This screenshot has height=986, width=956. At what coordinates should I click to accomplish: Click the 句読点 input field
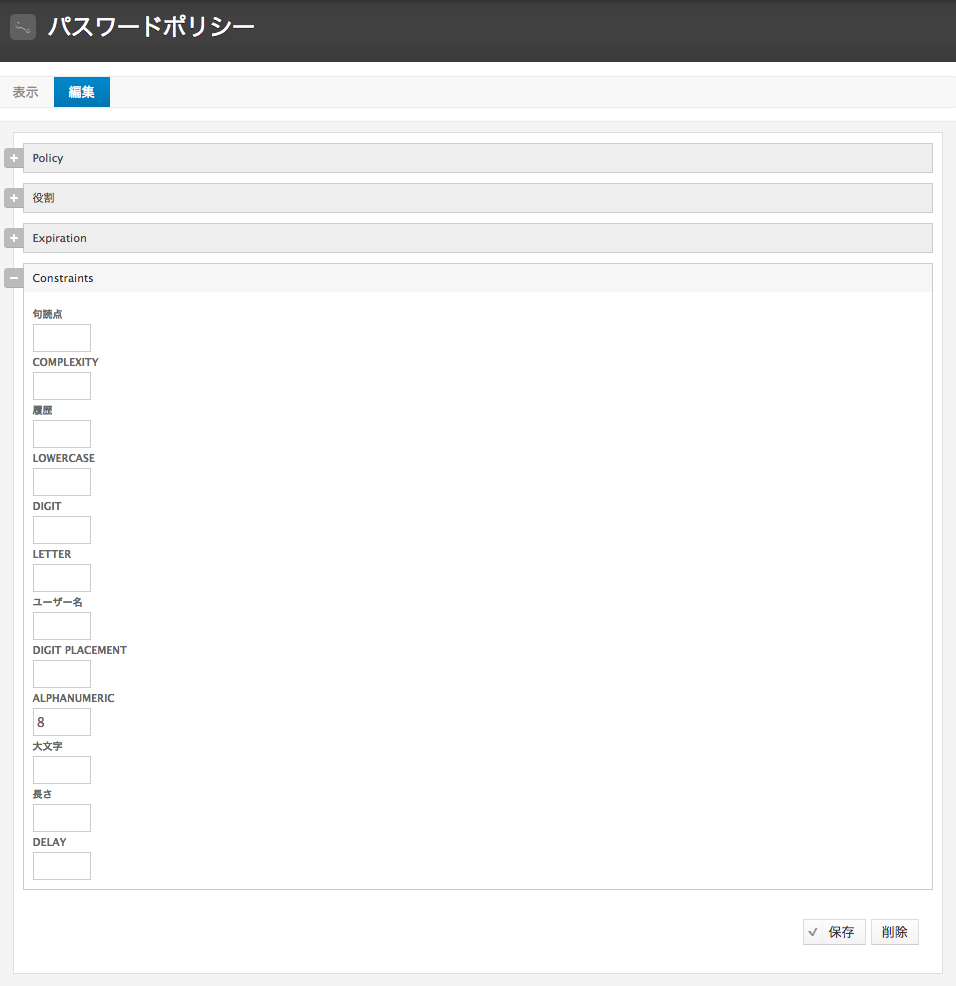pos(61,337)
